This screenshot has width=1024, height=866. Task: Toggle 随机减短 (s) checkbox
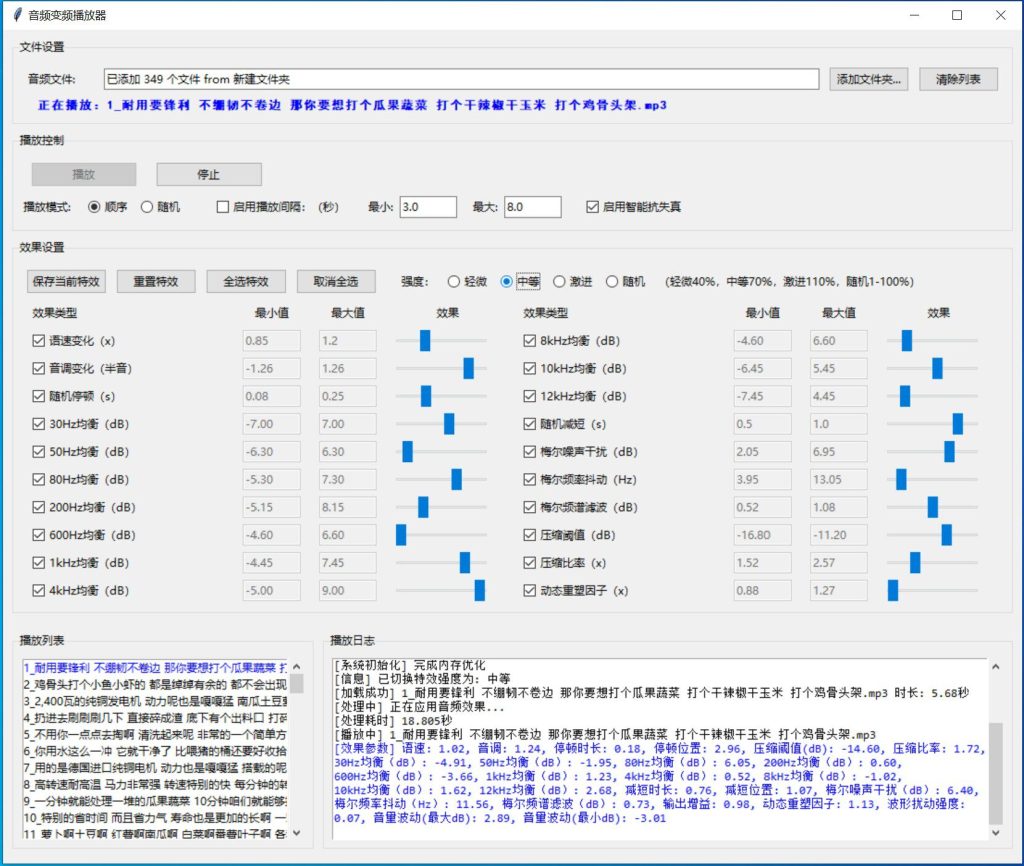(x=530, y=424)
